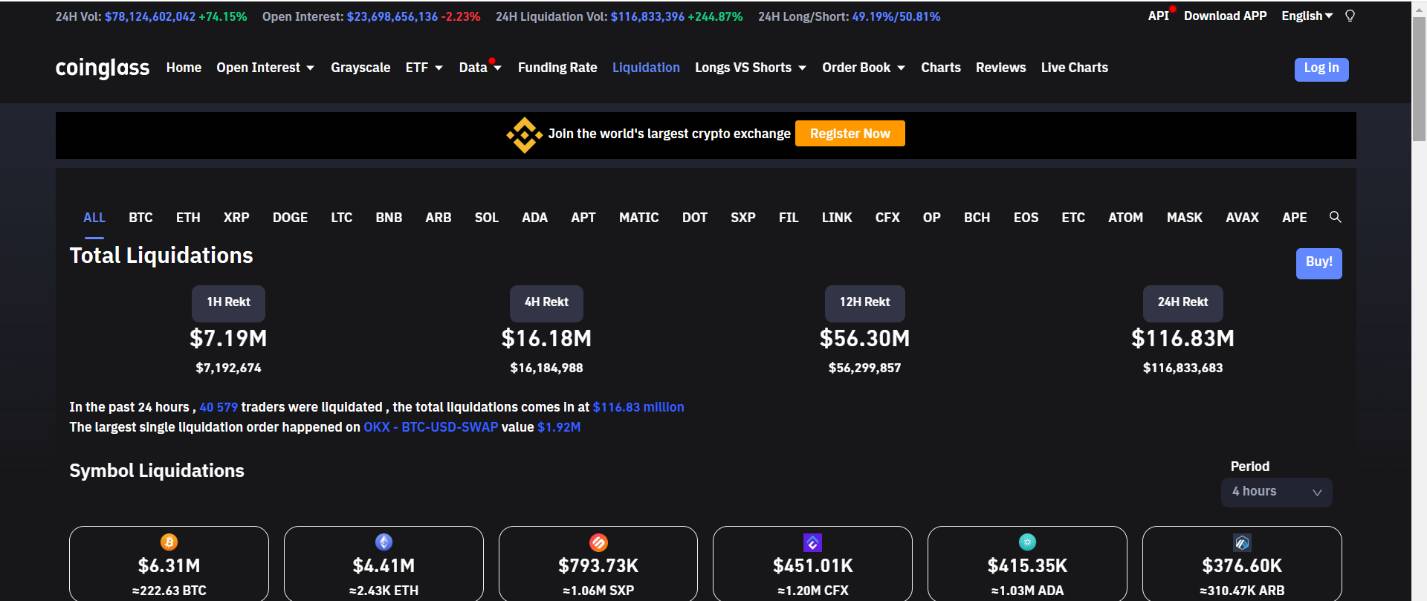Click the Download APP link
This screenshot has width=1427, height=601.
click(1225, 16)
